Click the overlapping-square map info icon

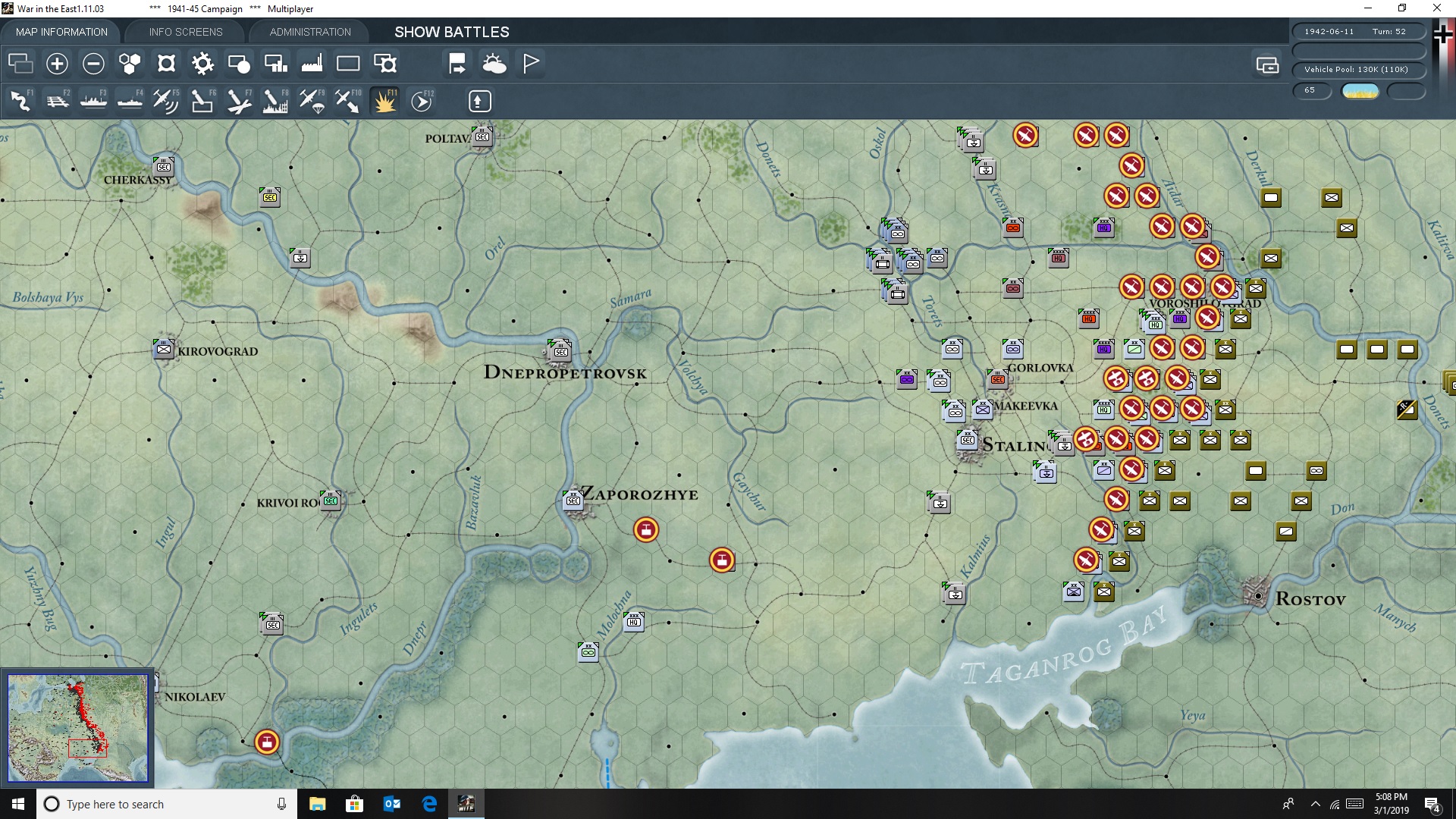[385, 64]
